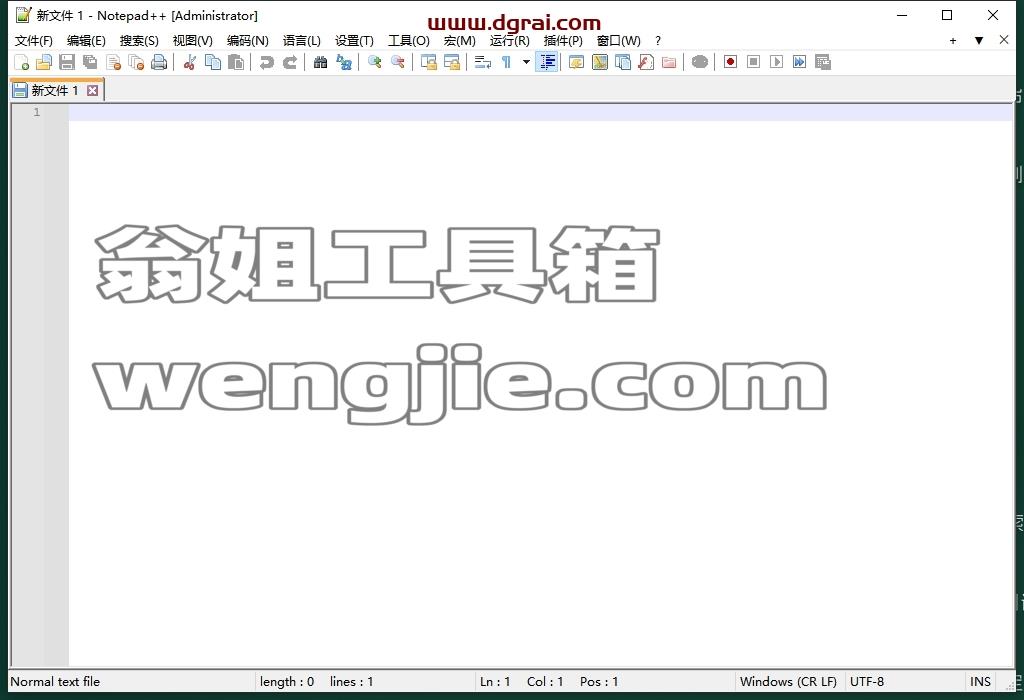Open the Replace dialog icon

click(x=344, y=62)
